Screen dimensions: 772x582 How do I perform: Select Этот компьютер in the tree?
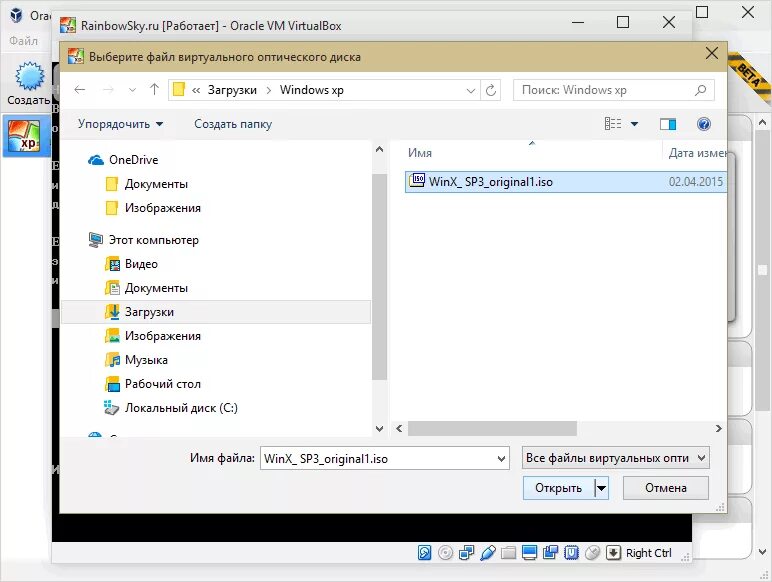coord(154,240)
